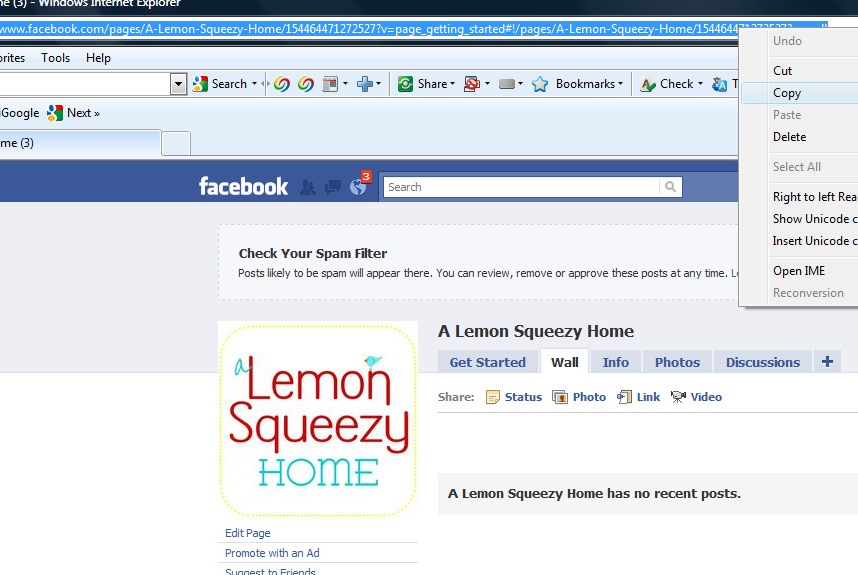
Task: Open the Google toolbar search box dropdown
Action: (x=178, y=84)
